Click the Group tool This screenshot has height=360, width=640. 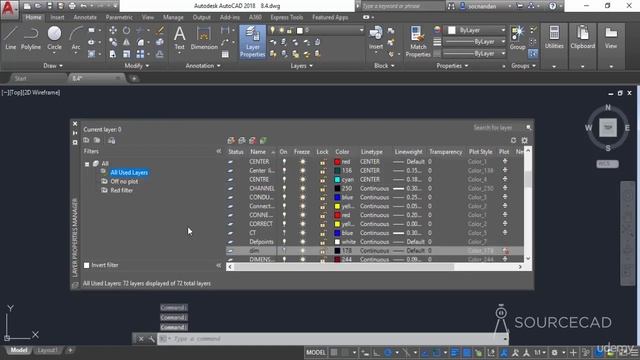(517, 38)
